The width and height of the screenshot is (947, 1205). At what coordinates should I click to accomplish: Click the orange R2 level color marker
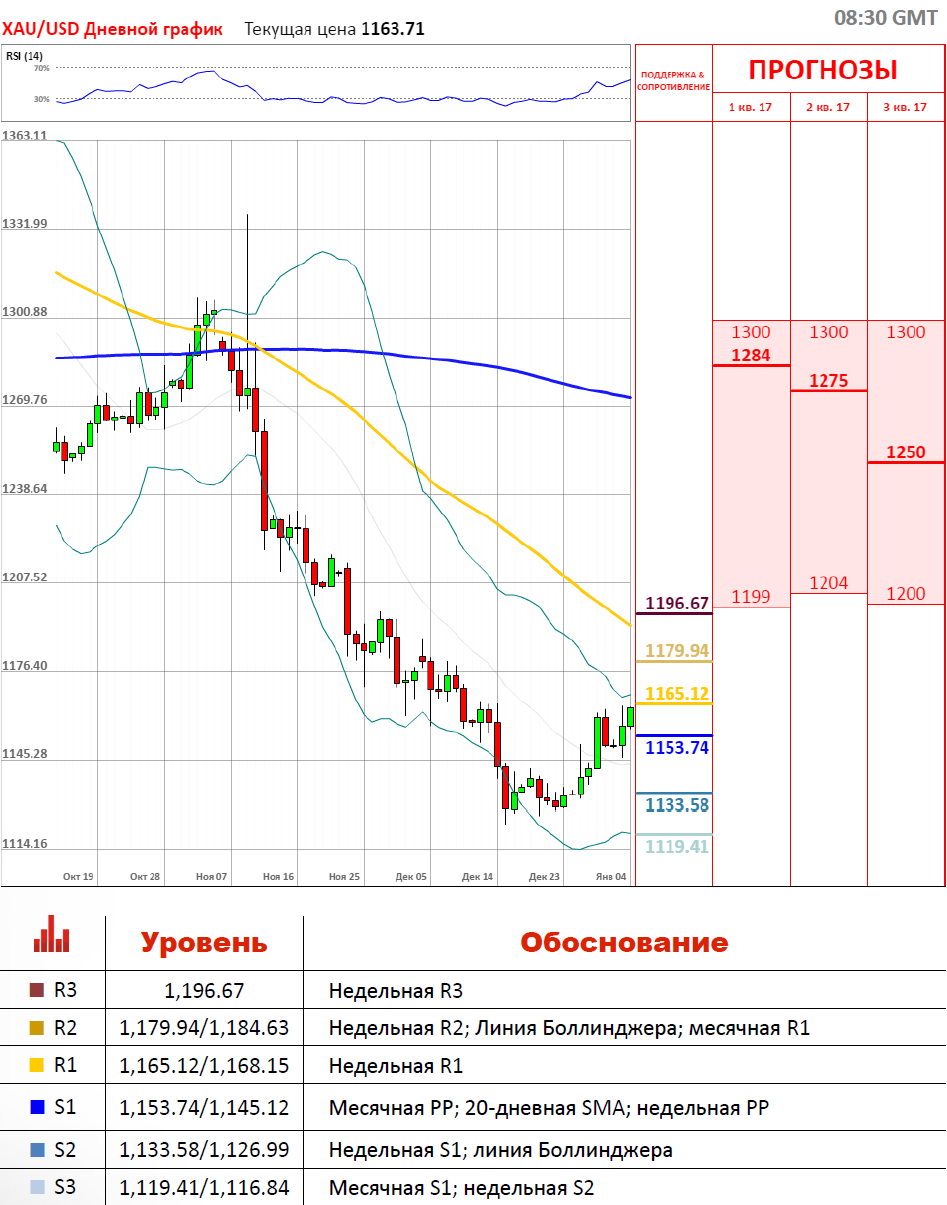coord(37,1028)
